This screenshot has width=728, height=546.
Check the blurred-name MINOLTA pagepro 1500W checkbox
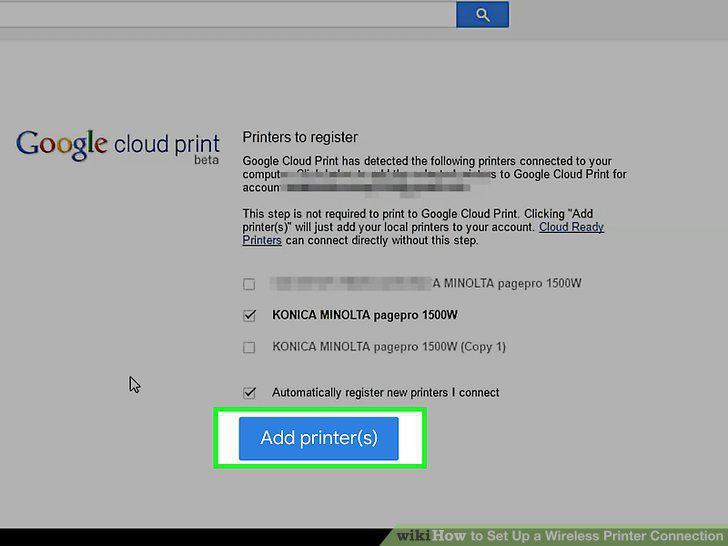(x=249, y=284)
